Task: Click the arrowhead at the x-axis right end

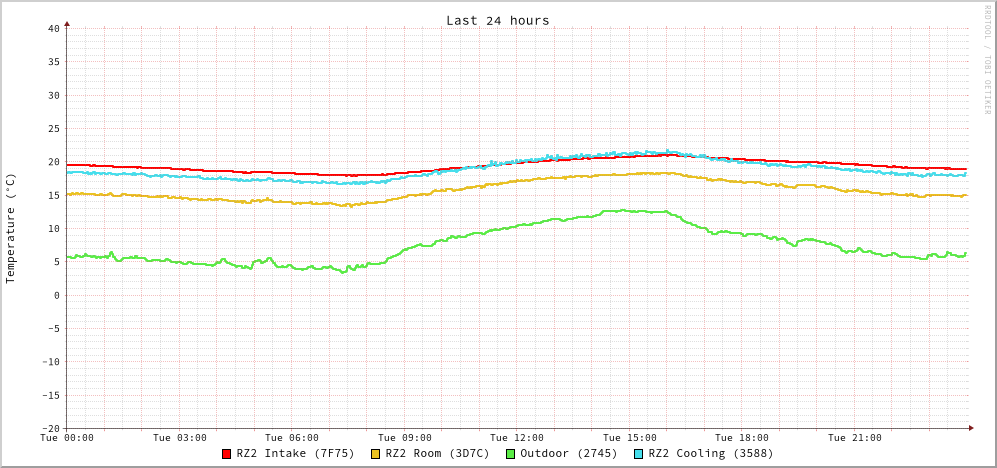Action: pyautogui.click(x=970, y=428)
